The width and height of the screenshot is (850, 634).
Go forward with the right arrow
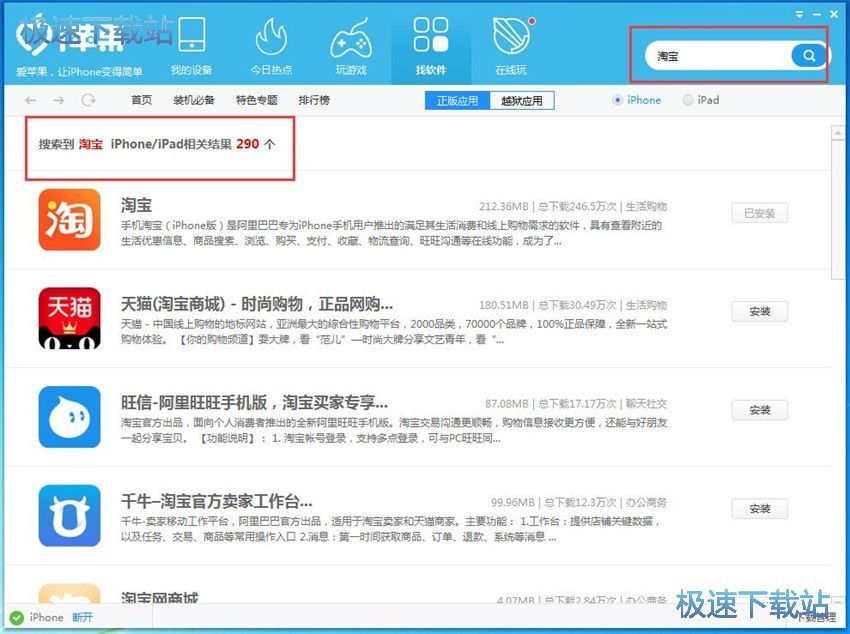59,100
